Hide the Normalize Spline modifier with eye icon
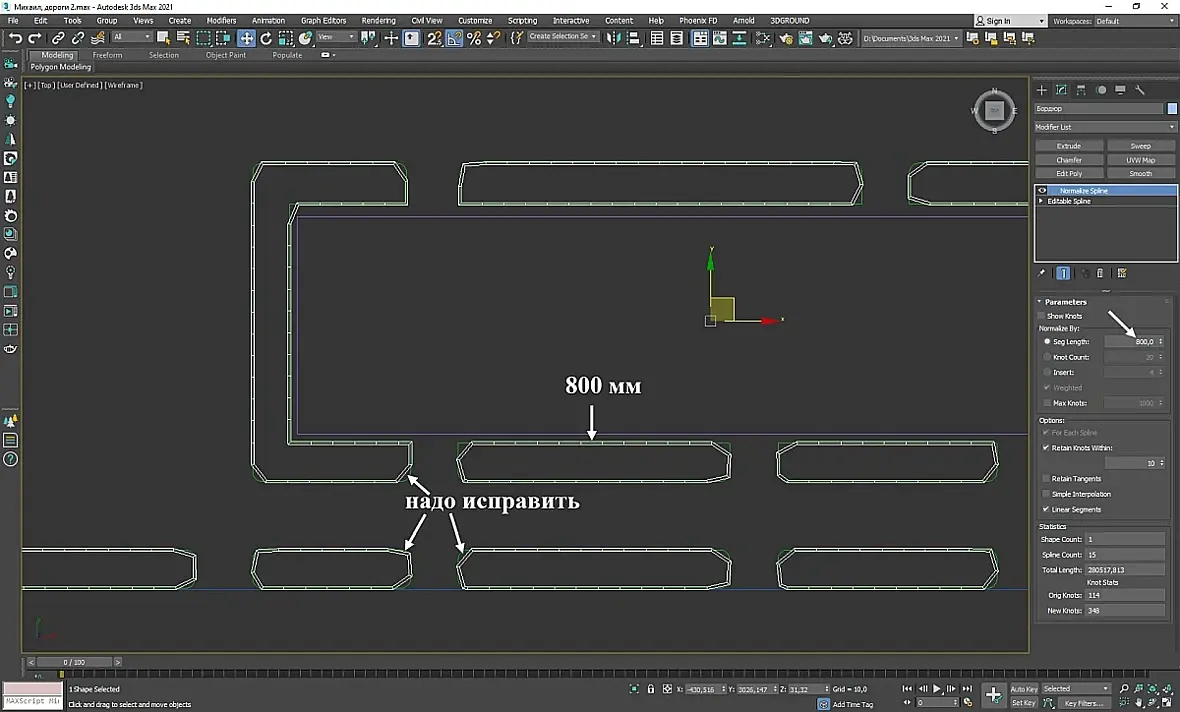The height and width of the screenshot is (712, 1180). [x=1042, y=190]
